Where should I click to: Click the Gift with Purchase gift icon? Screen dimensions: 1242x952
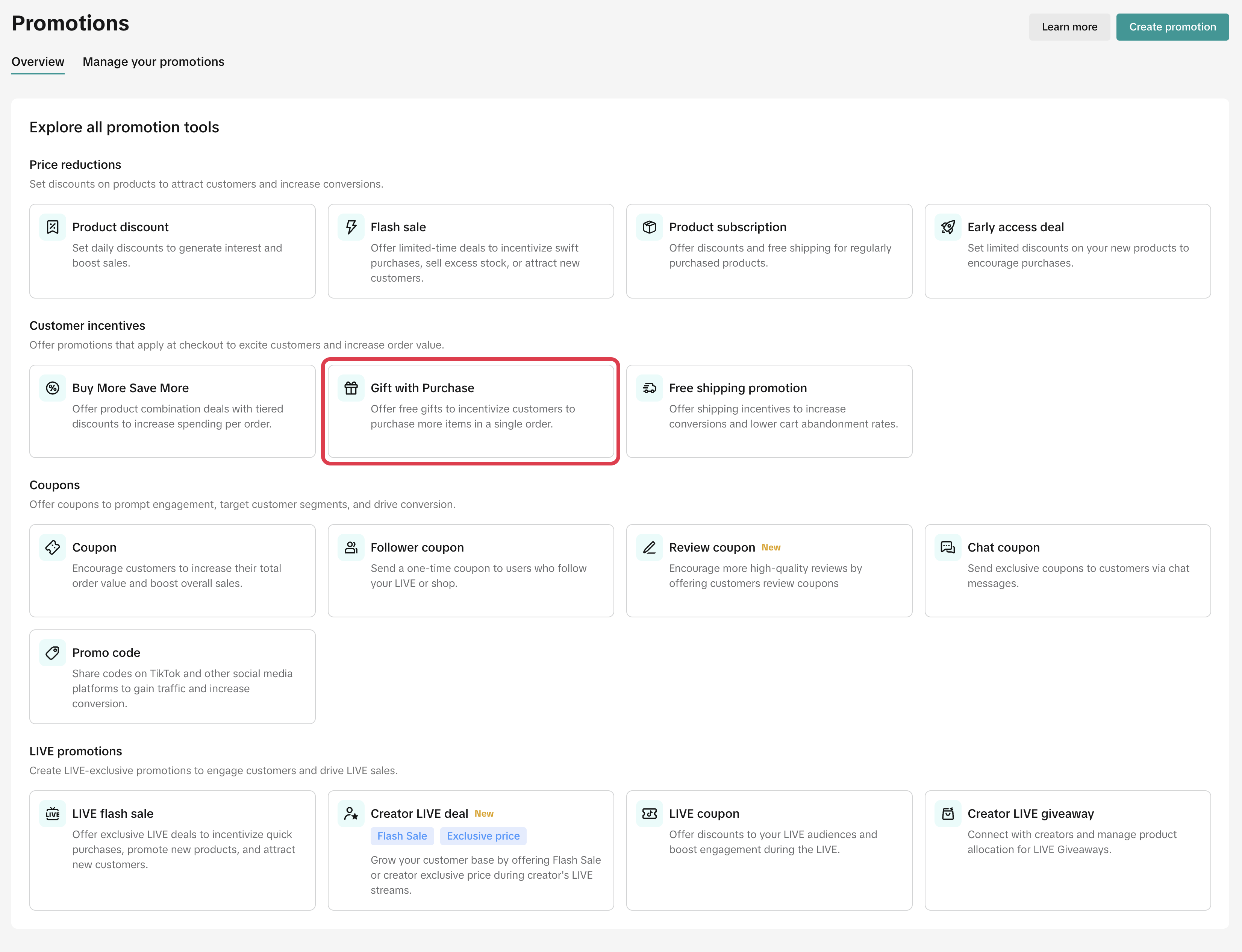click(351, 388)
